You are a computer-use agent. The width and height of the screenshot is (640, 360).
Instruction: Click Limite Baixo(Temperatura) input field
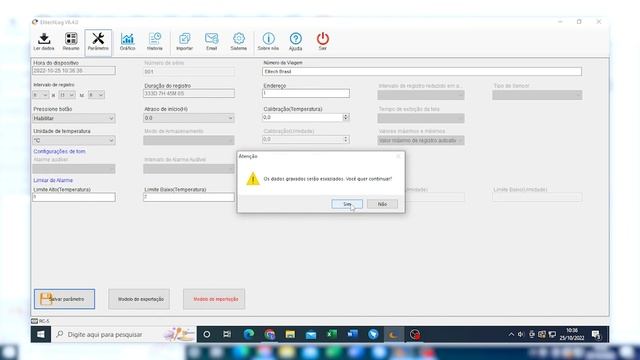pyautogui.click(x=189, y=197)
